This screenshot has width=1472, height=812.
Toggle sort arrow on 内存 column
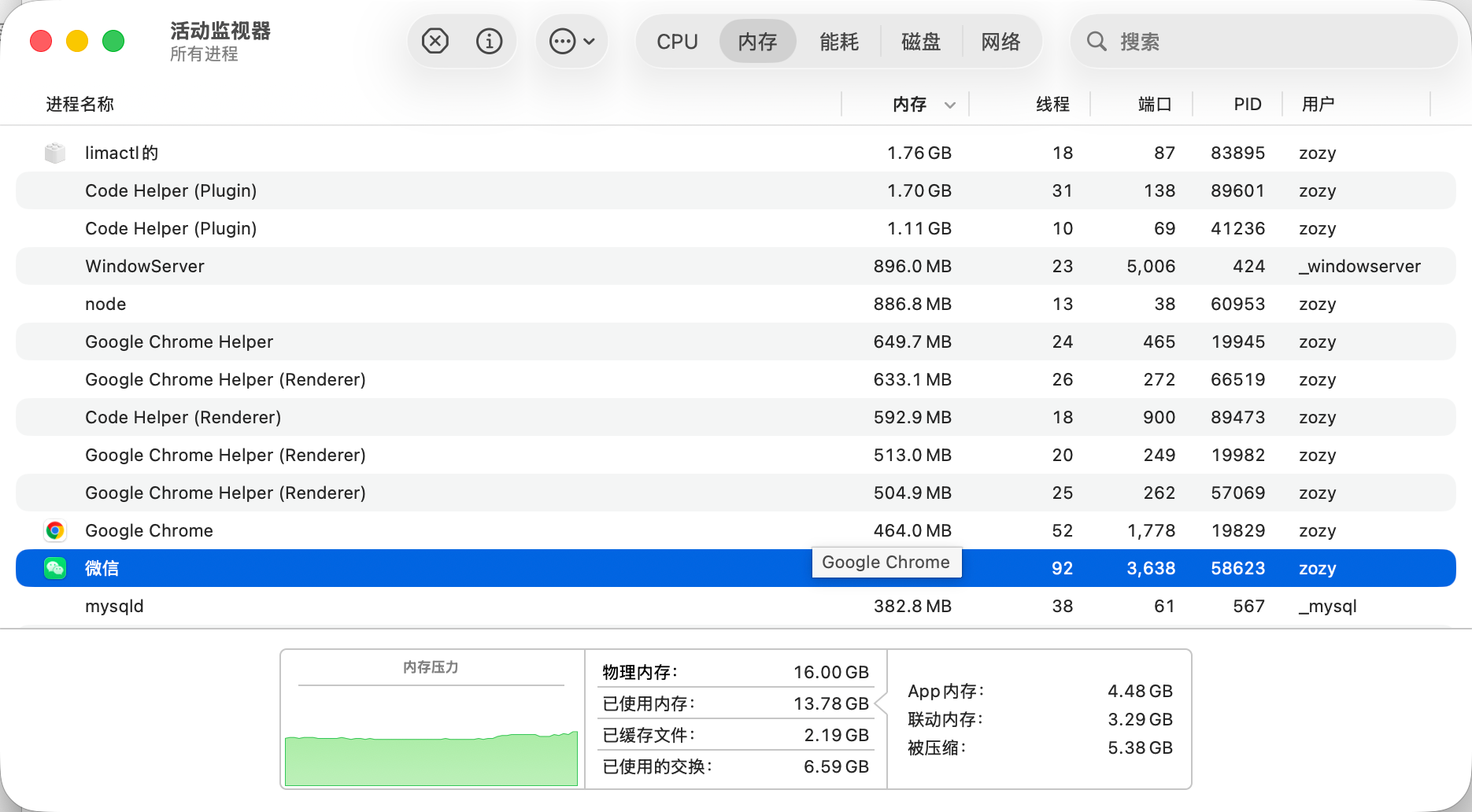pos(950,105)
